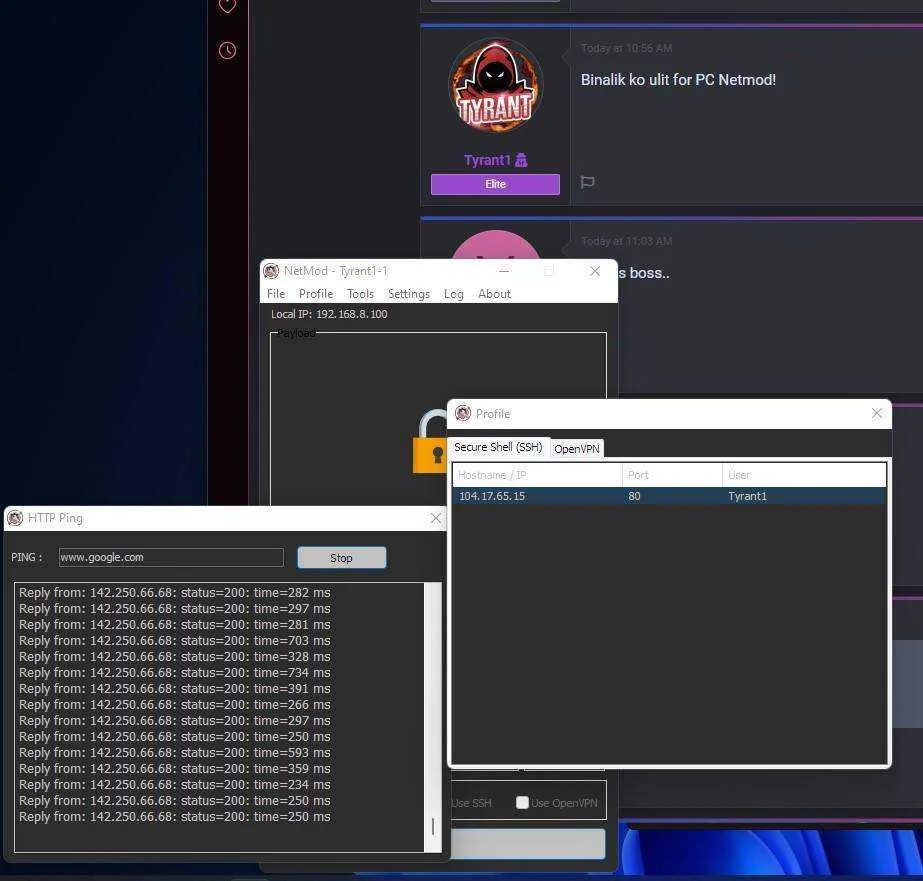Click the NetMod icon in Profile title bar
The height and width of the screenshot is (881, 923).
click(463, 413)
